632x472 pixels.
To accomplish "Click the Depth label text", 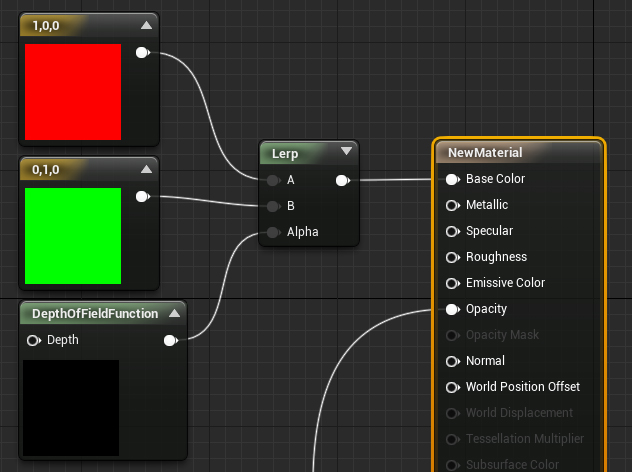I will pos(62,340).
